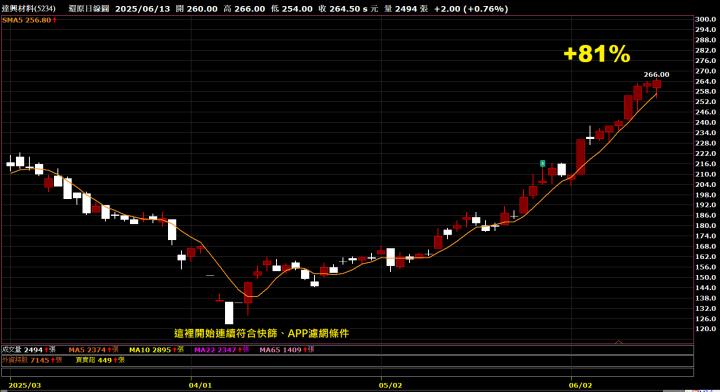Click the 06/02 date label on the time axis

coord(580,385)
